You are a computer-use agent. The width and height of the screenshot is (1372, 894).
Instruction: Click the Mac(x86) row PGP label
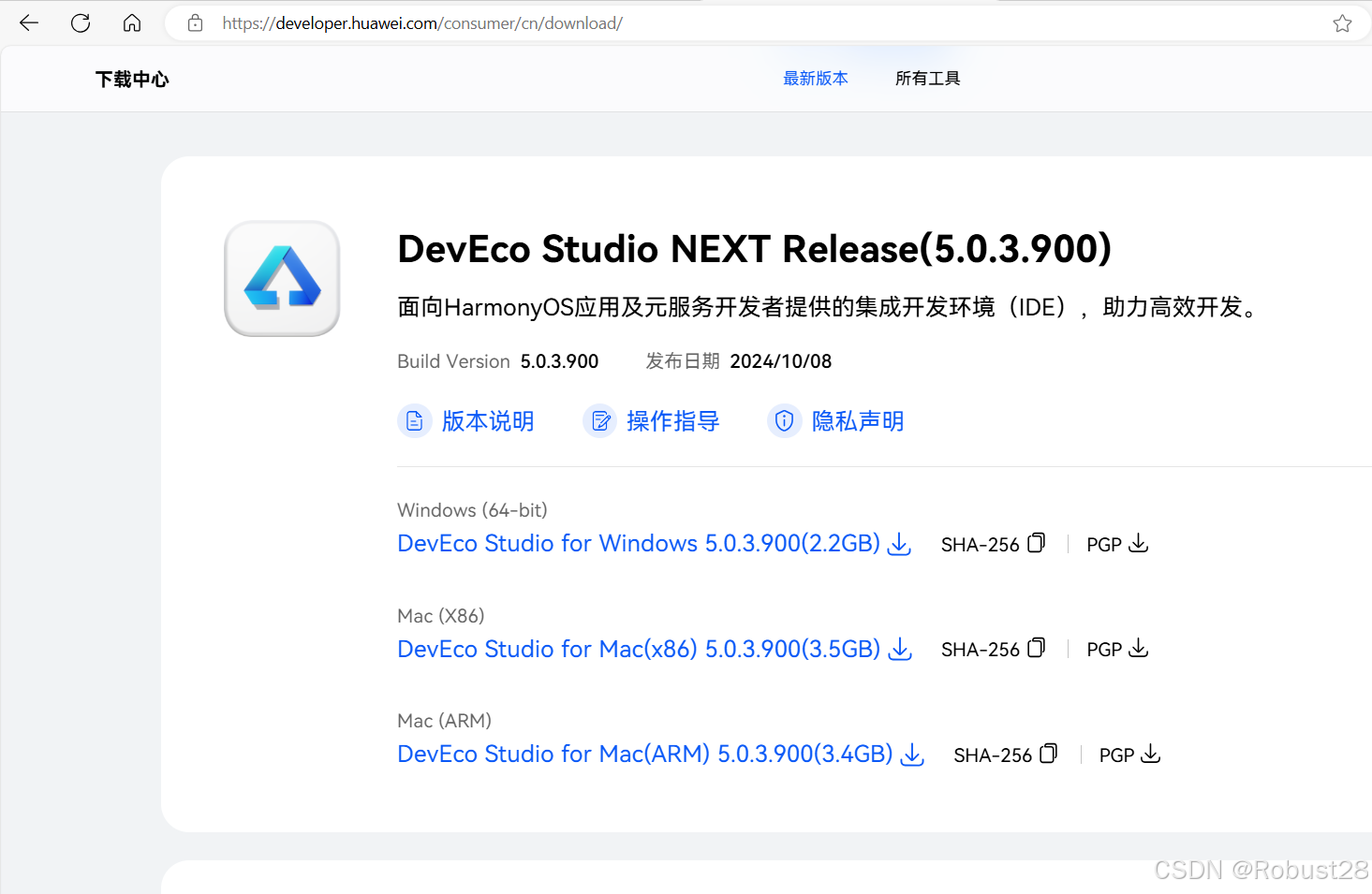(1104, 650)
